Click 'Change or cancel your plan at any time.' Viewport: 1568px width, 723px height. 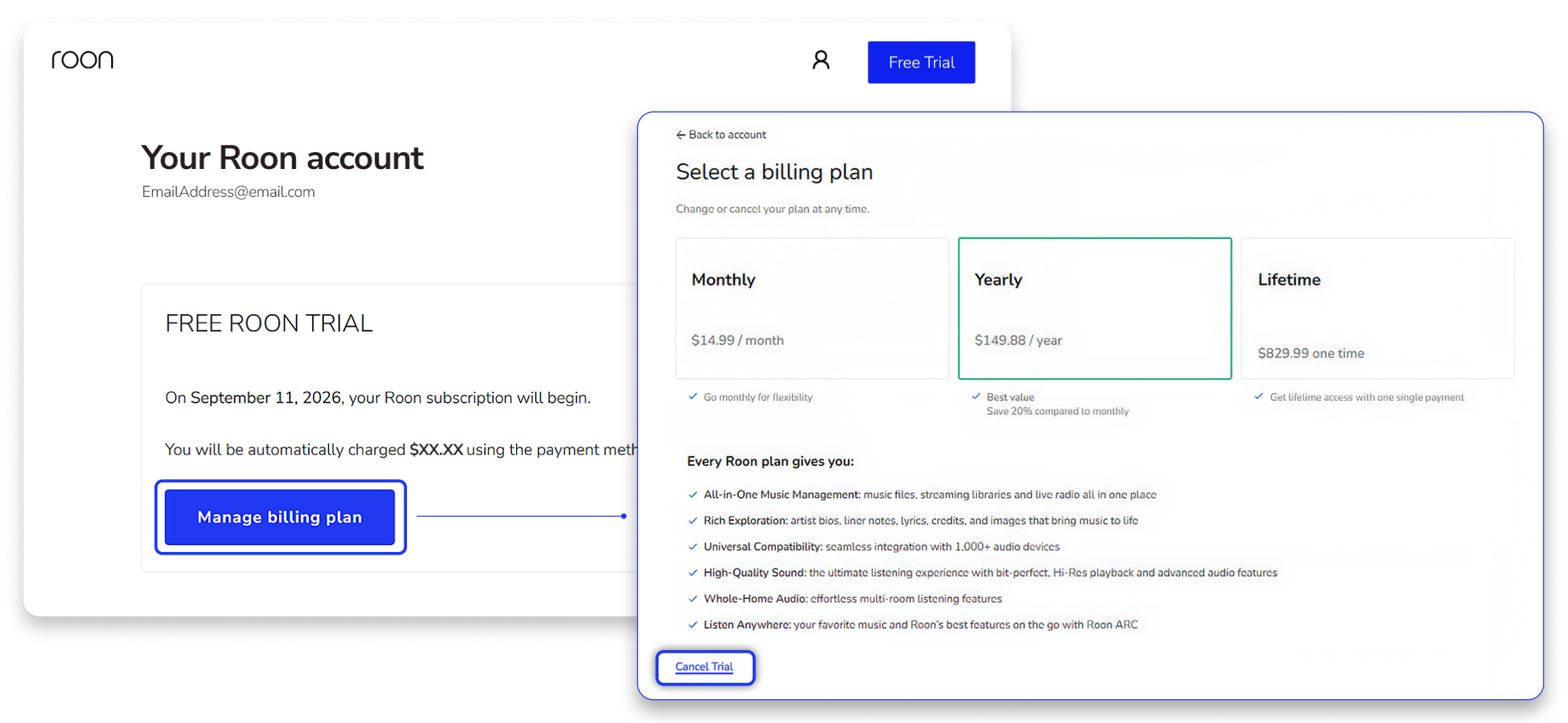pos(772,209)
